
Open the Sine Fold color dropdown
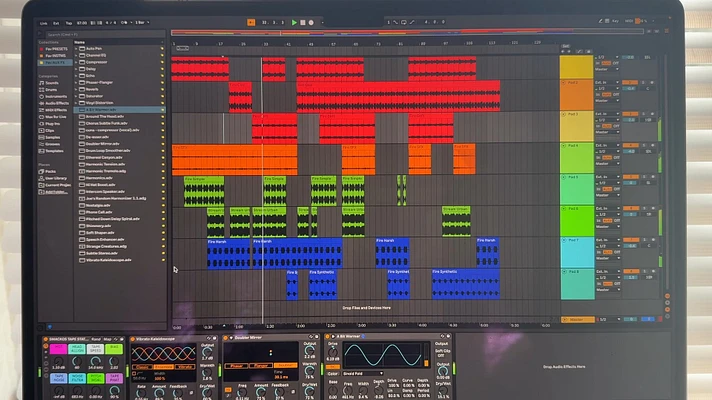pyautogui.click(x=362, y=373)
